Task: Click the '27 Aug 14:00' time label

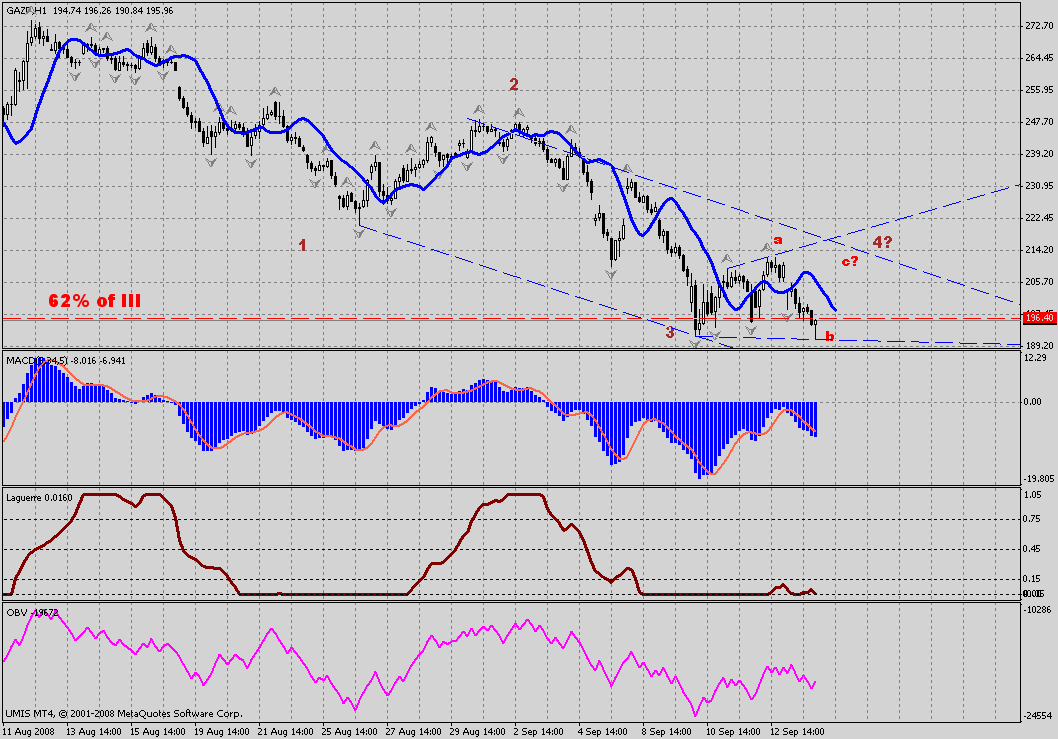Action: [414, 732]
